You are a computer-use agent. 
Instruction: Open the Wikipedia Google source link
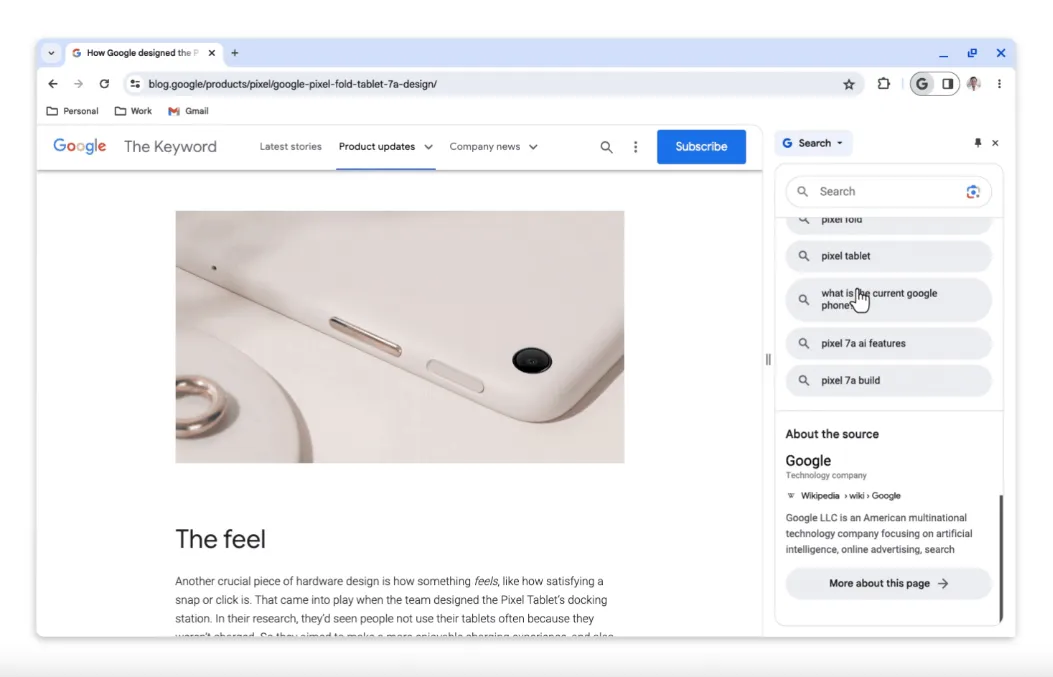843,496
